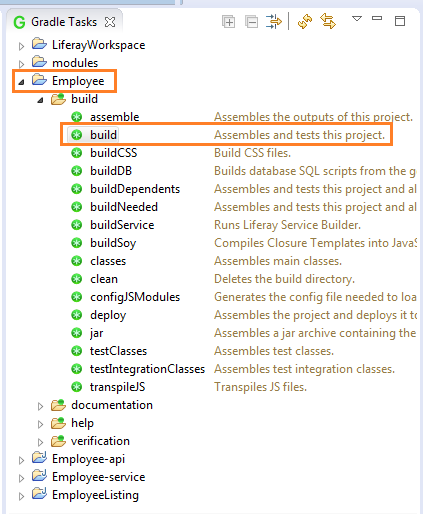Screen dimensions: 423x514
Task: Select the transpileJS task
Action: [117, 387]
